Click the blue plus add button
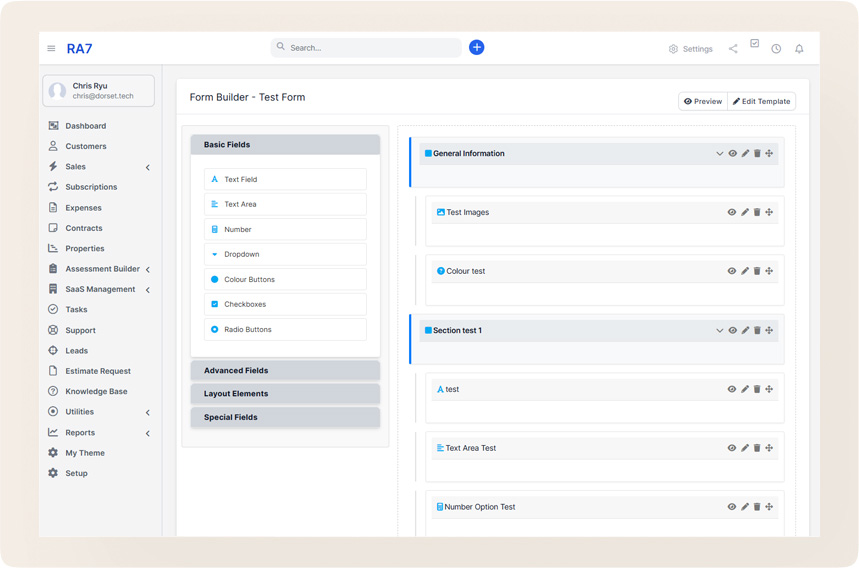The image size is (859, 568). [477, 48]
